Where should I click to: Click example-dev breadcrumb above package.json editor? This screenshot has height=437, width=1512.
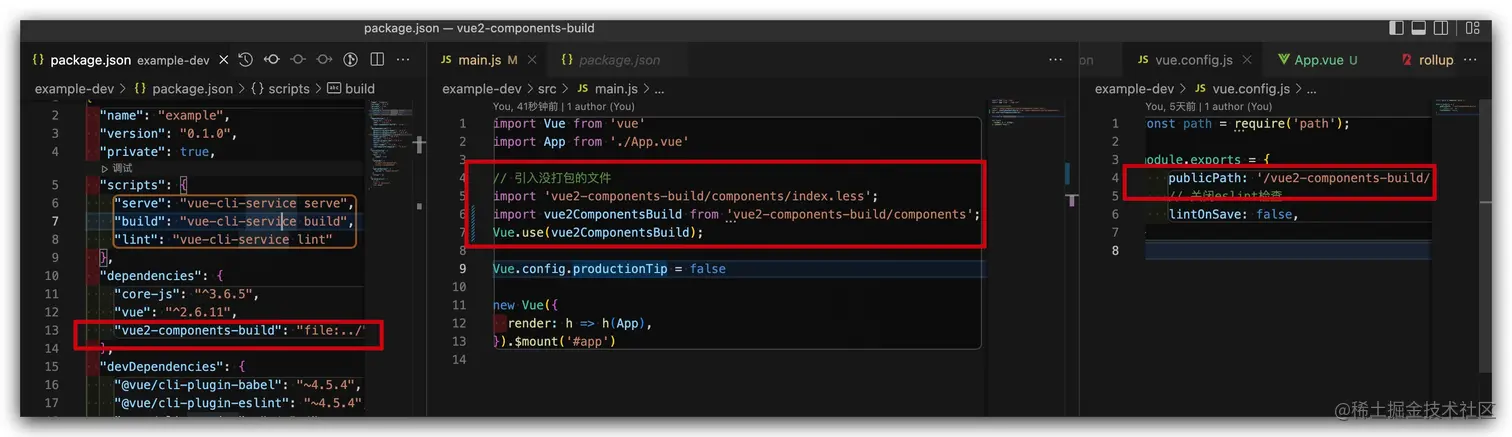coord(73,88)
